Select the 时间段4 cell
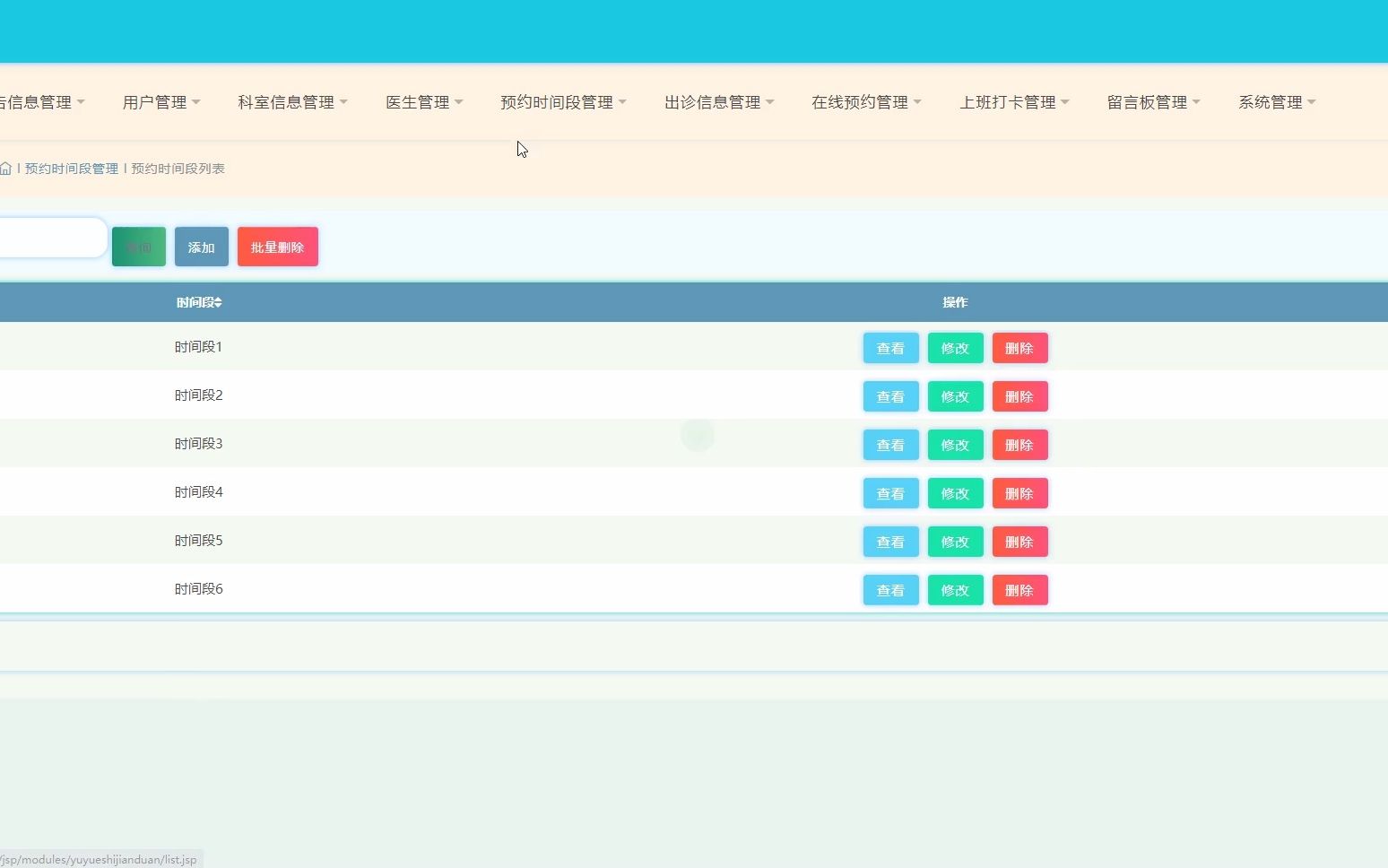Image resolution: width=1388 pixels, height=868 pixels. [x=199, y=492]
